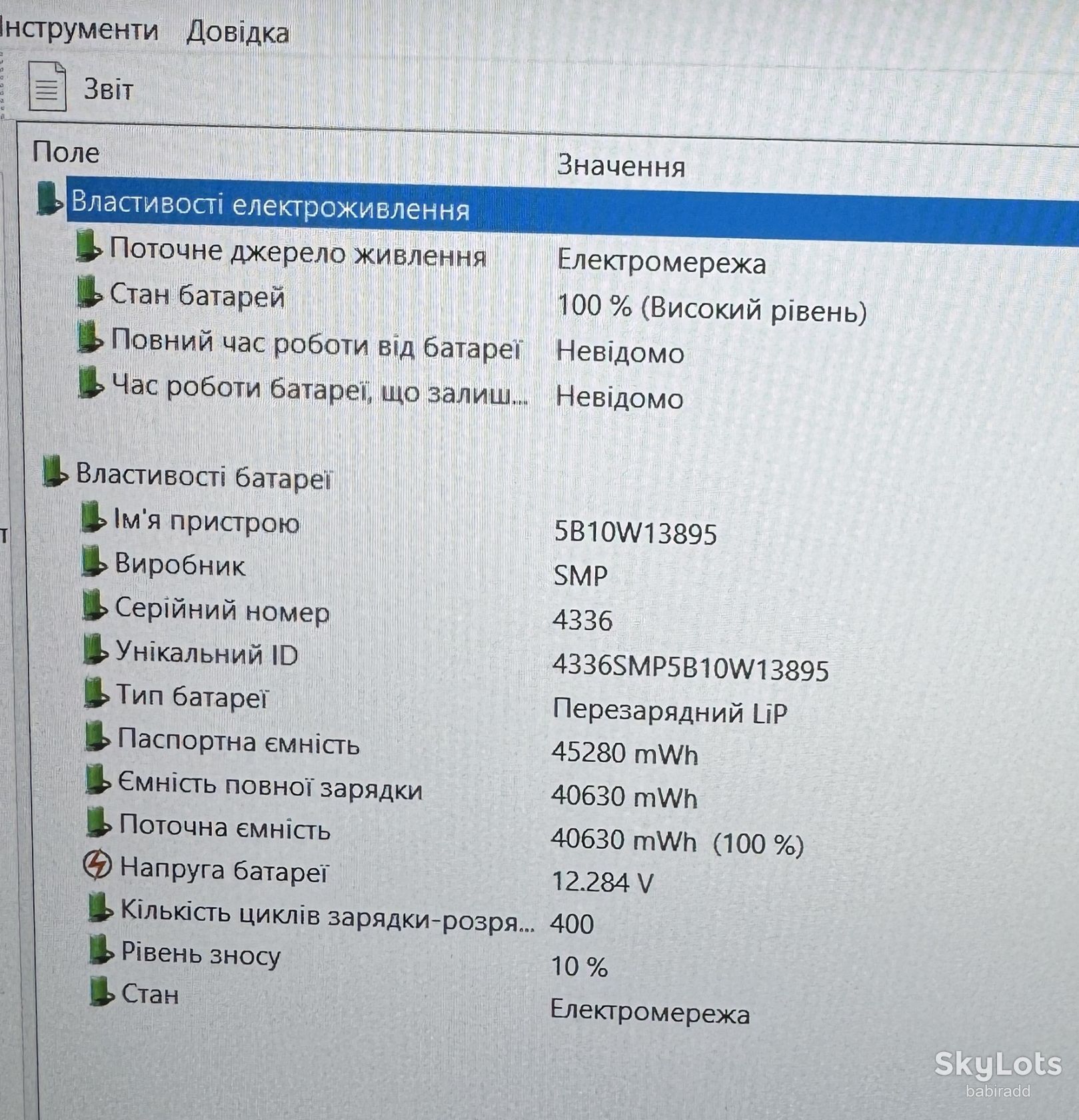Select the Ємність повної зарядки row
This screenshot has height=1120, width=1079.
coord(271,787)
